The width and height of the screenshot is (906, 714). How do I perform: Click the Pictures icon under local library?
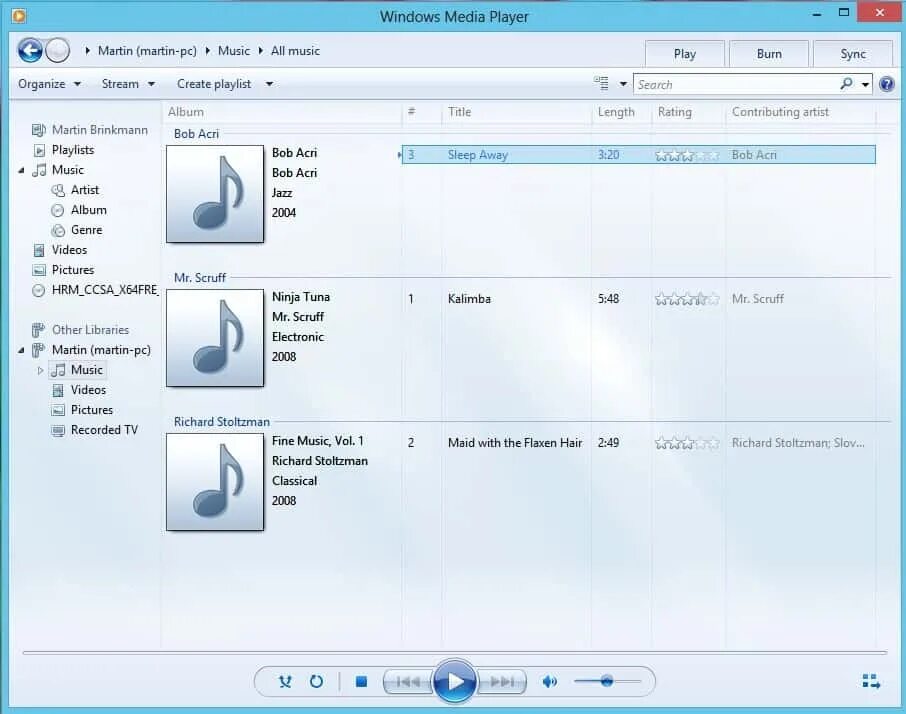39,270
